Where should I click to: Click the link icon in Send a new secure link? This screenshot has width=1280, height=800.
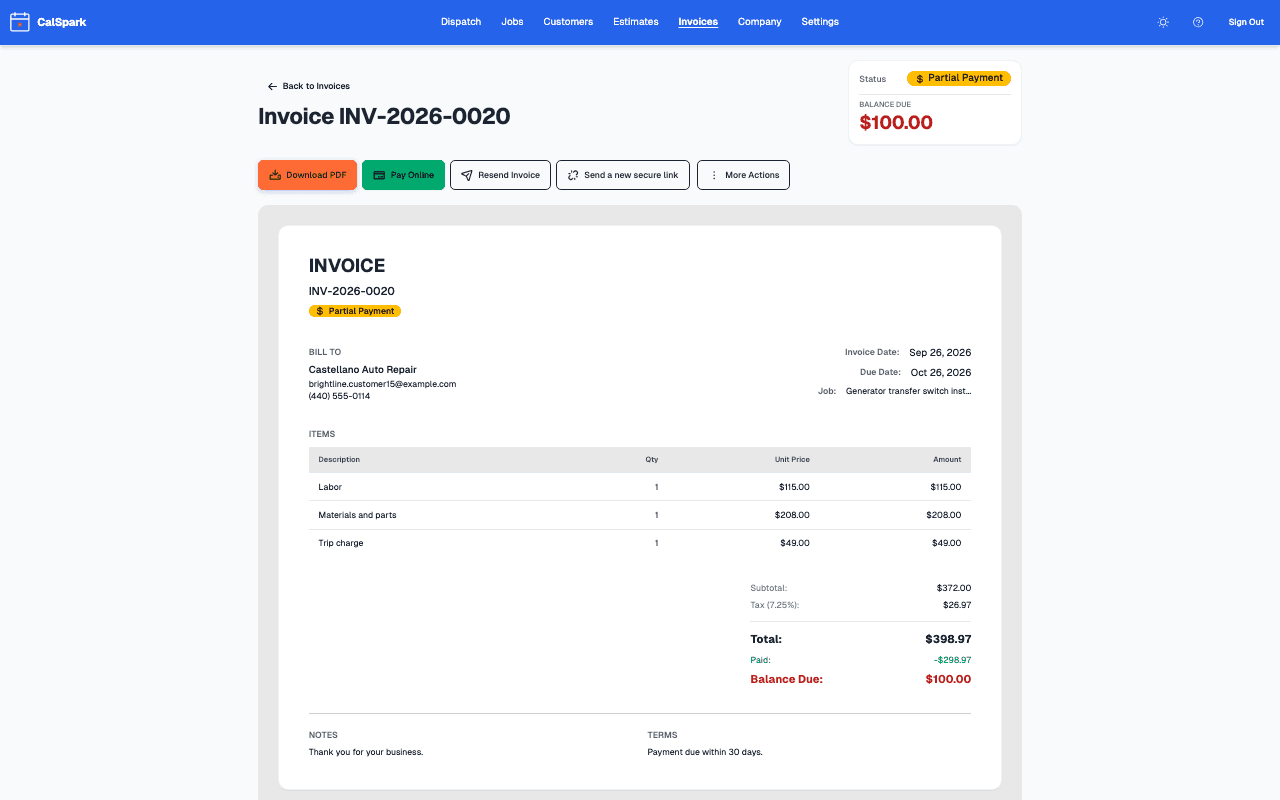[x=573, y=175]
